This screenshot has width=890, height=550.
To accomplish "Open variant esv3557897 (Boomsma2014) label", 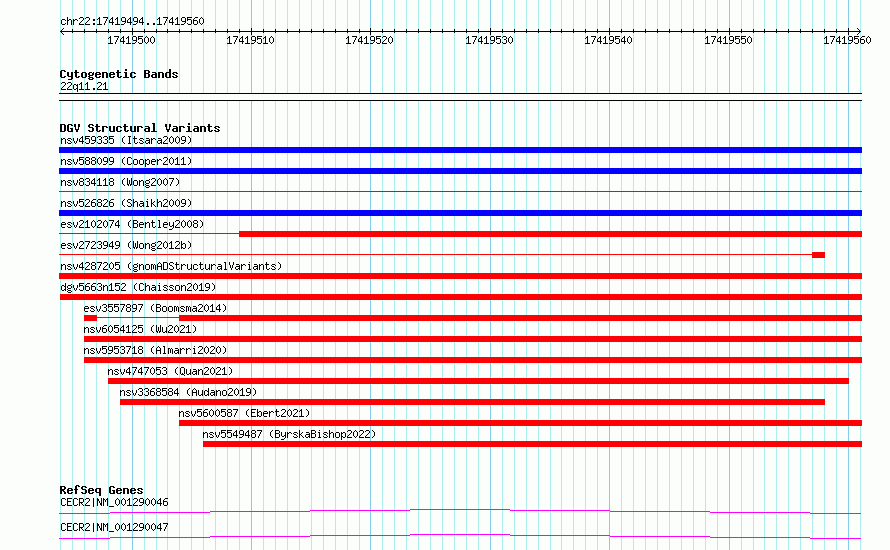I will pos(155,308).
